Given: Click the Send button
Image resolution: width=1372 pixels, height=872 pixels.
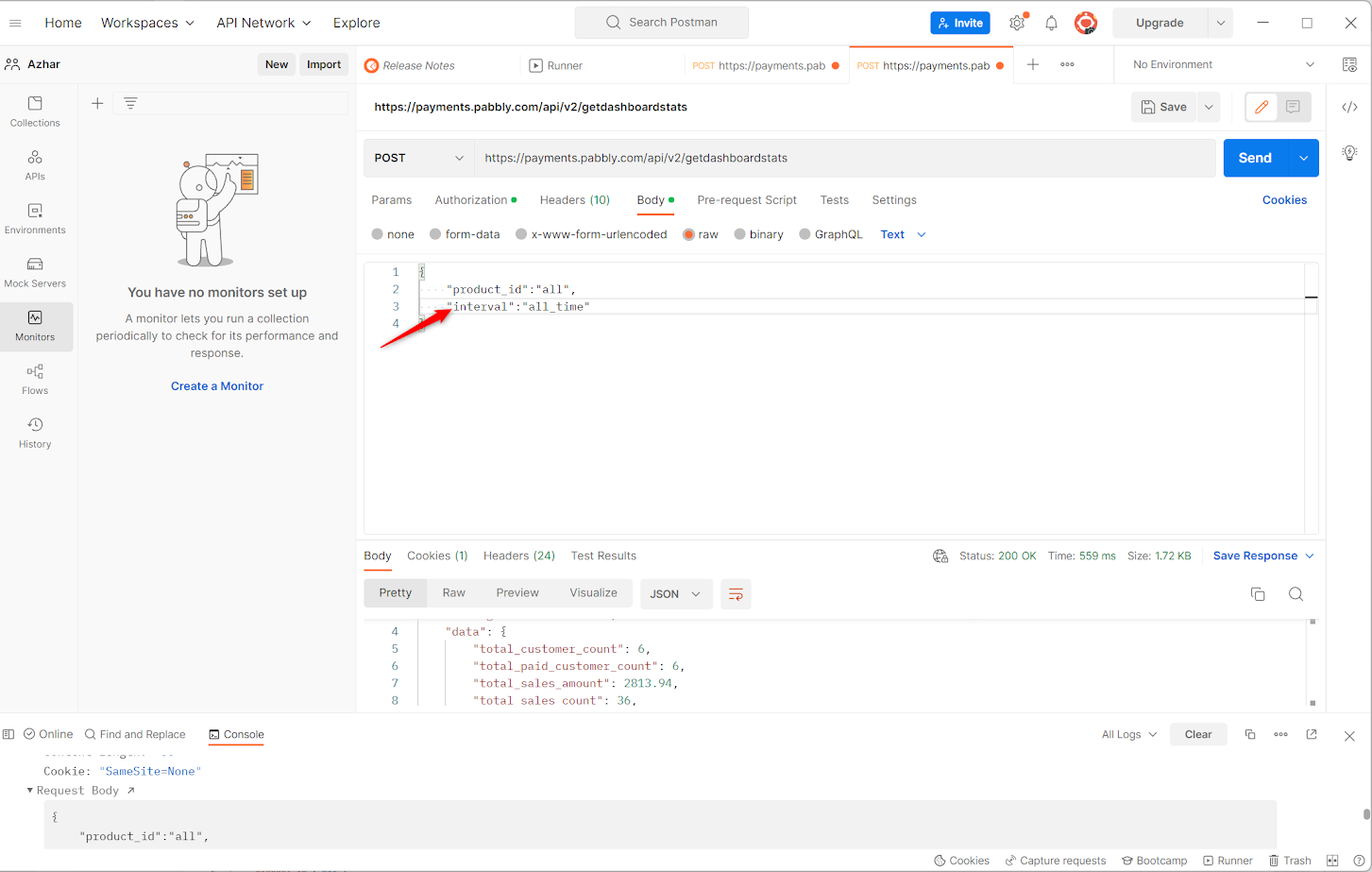Looking at the screenshot, I should (1255, 158).
